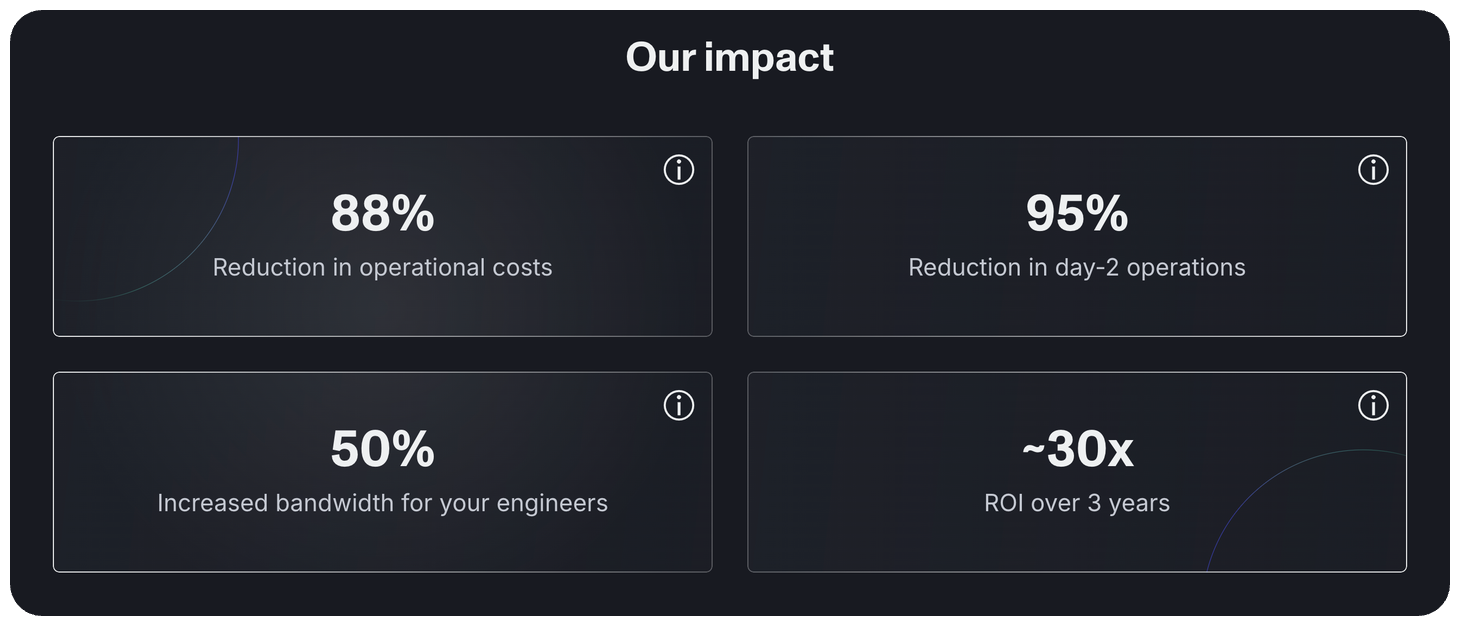The image size is (1460, 626).
Task: Open info icon on the ~30x card
Action: pos(1373,405)
